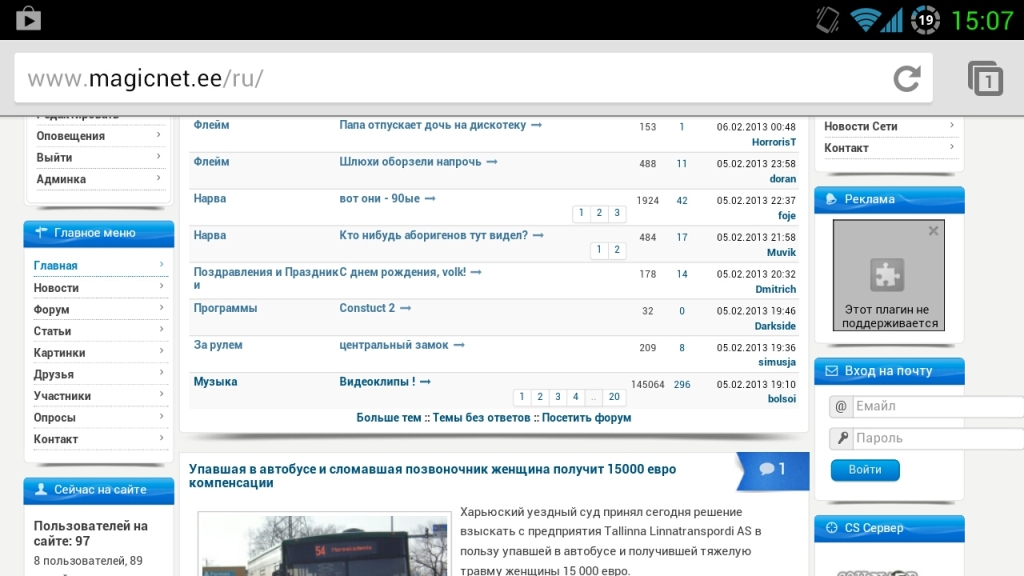Image resolution: width=1024 pixels, height=576 pixels.
Task: Open the browser tabs switcher icon
Action: pos(985,78)
